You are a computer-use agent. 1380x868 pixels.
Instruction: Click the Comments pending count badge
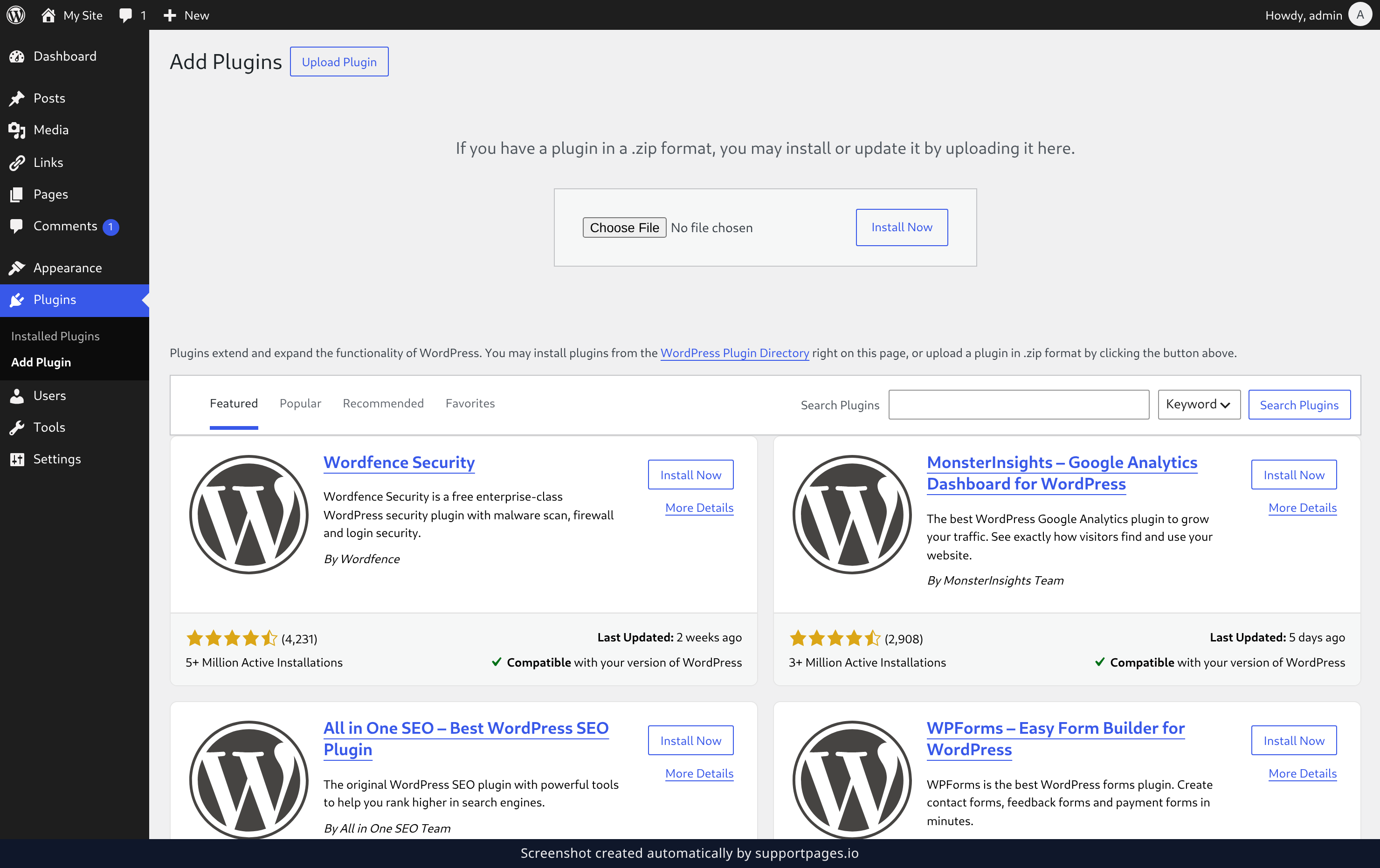pos(110,227)
